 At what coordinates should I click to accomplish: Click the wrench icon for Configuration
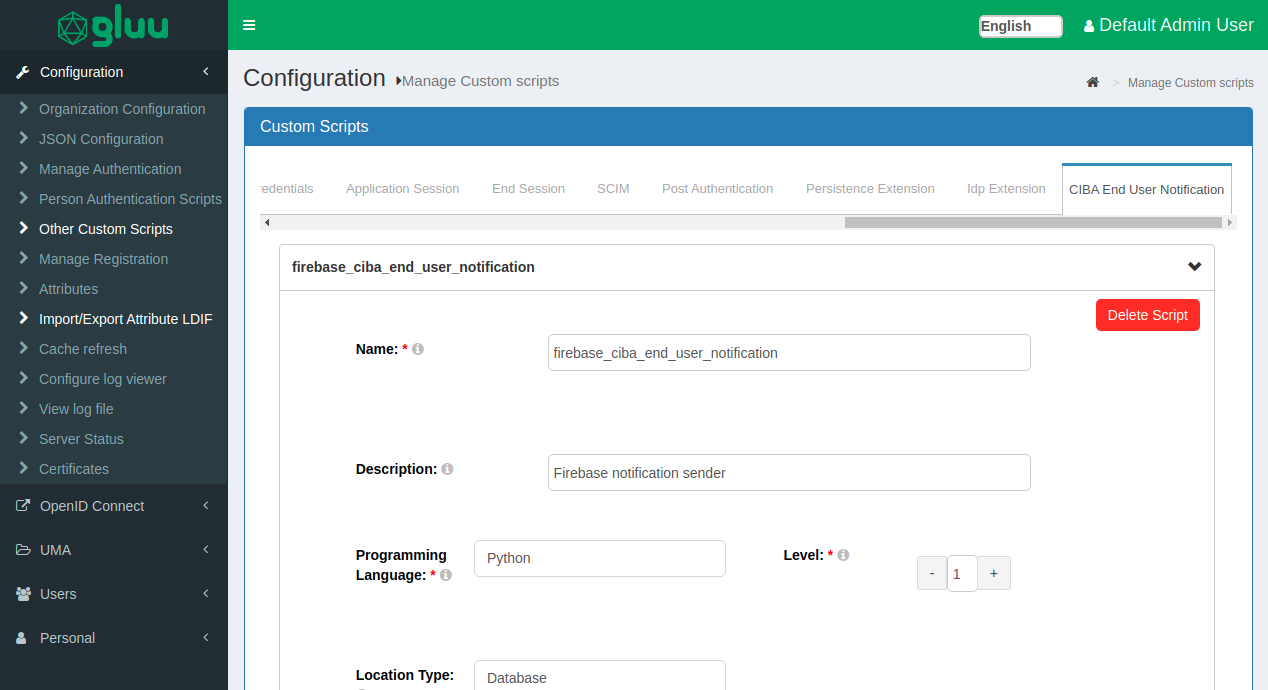pyautogui.click(x=23, y=71)
